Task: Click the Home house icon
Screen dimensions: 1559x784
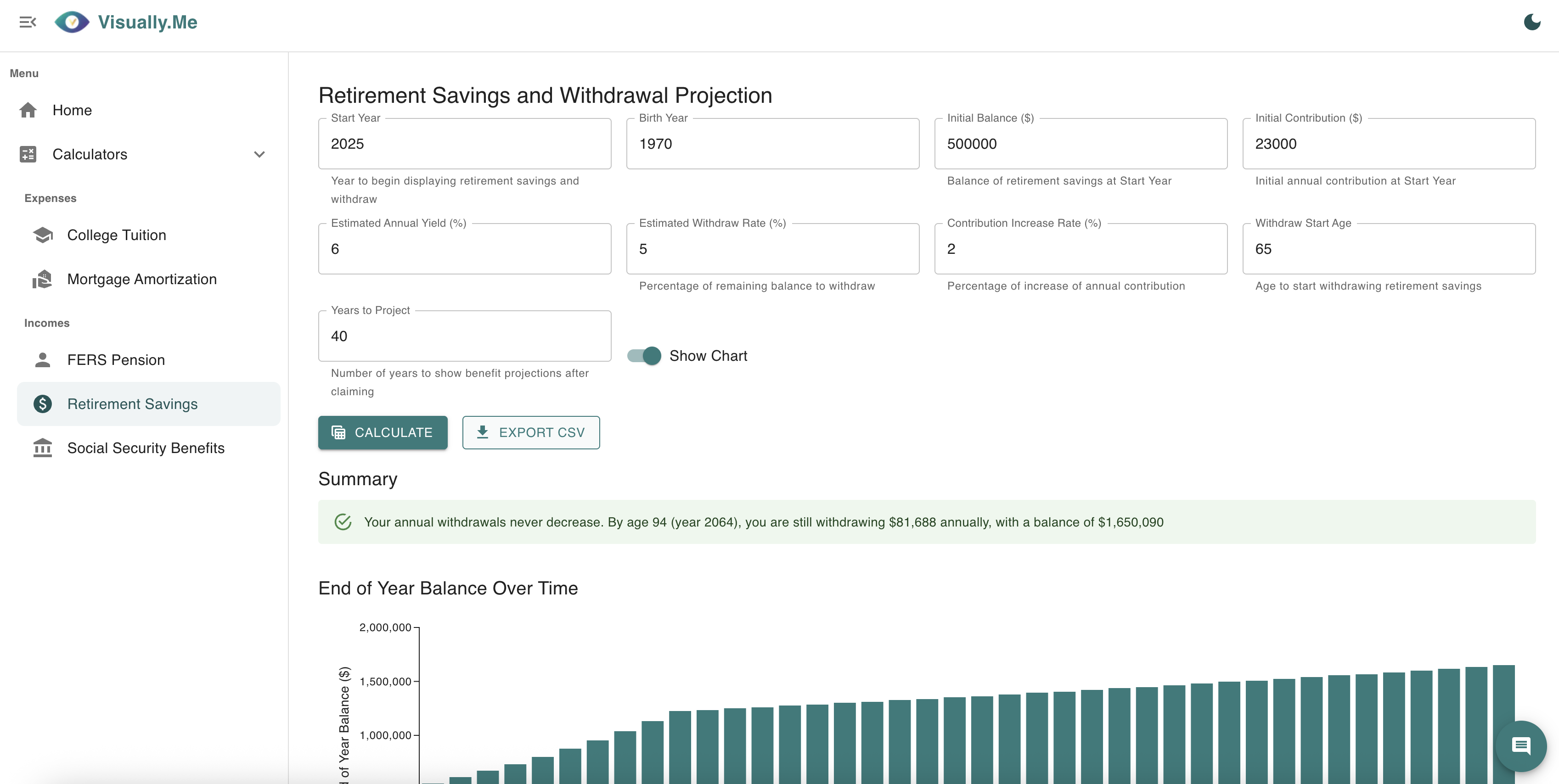Action: (28, 110)
